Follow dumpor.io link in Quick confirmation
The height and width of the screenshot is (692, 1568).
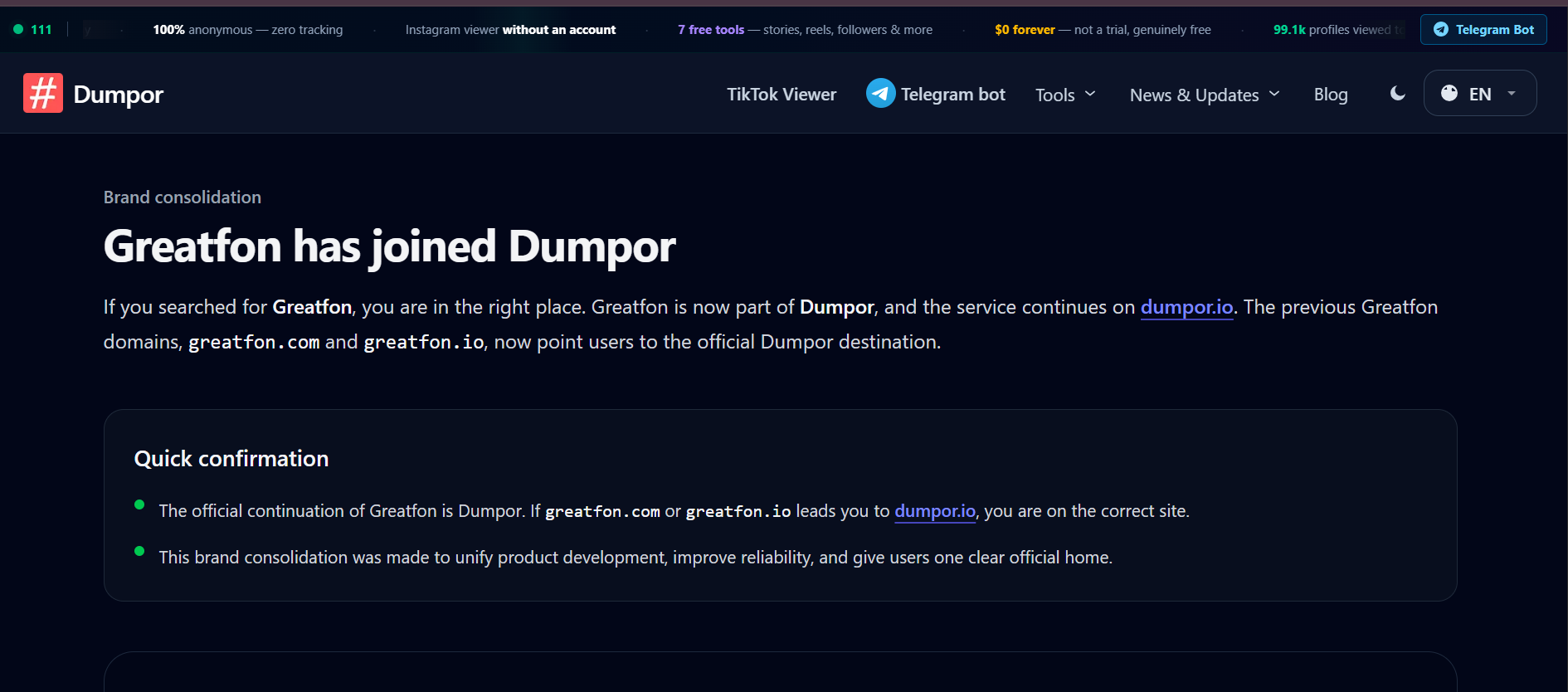pos(935,511)
